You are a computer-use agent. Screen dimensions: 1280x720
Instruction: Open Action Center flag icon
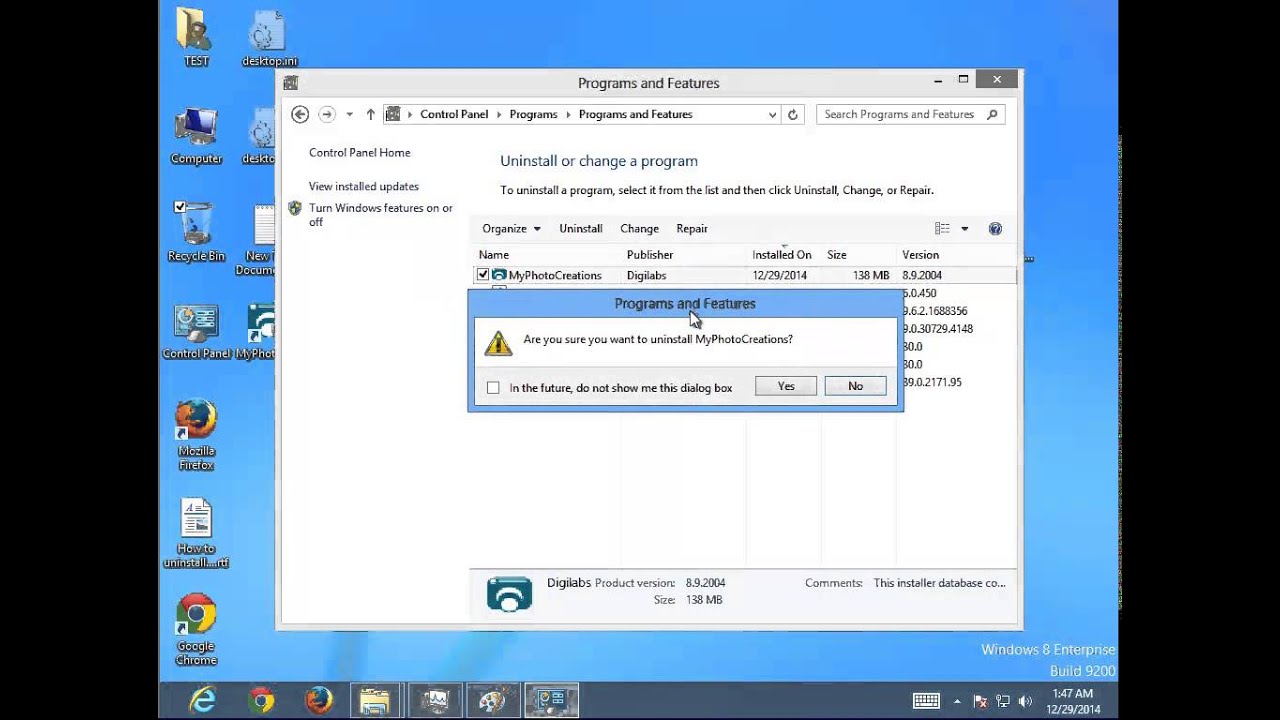point(981,701)
